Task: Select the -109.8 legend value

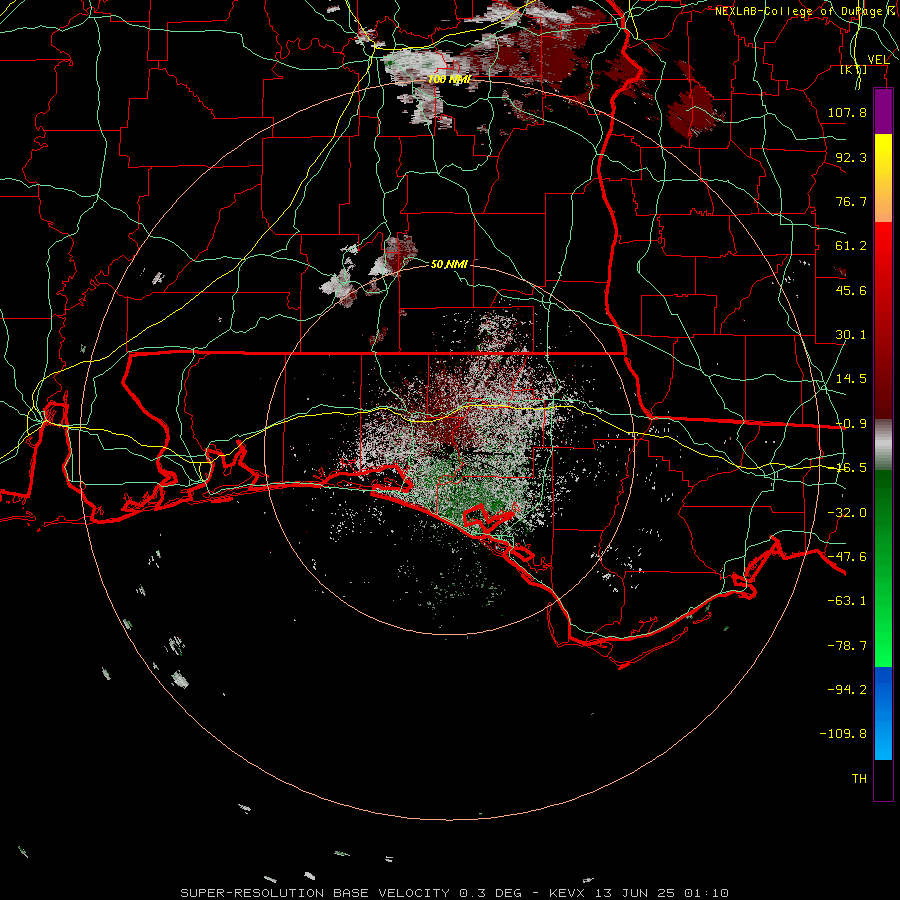Action: [843, 734]
